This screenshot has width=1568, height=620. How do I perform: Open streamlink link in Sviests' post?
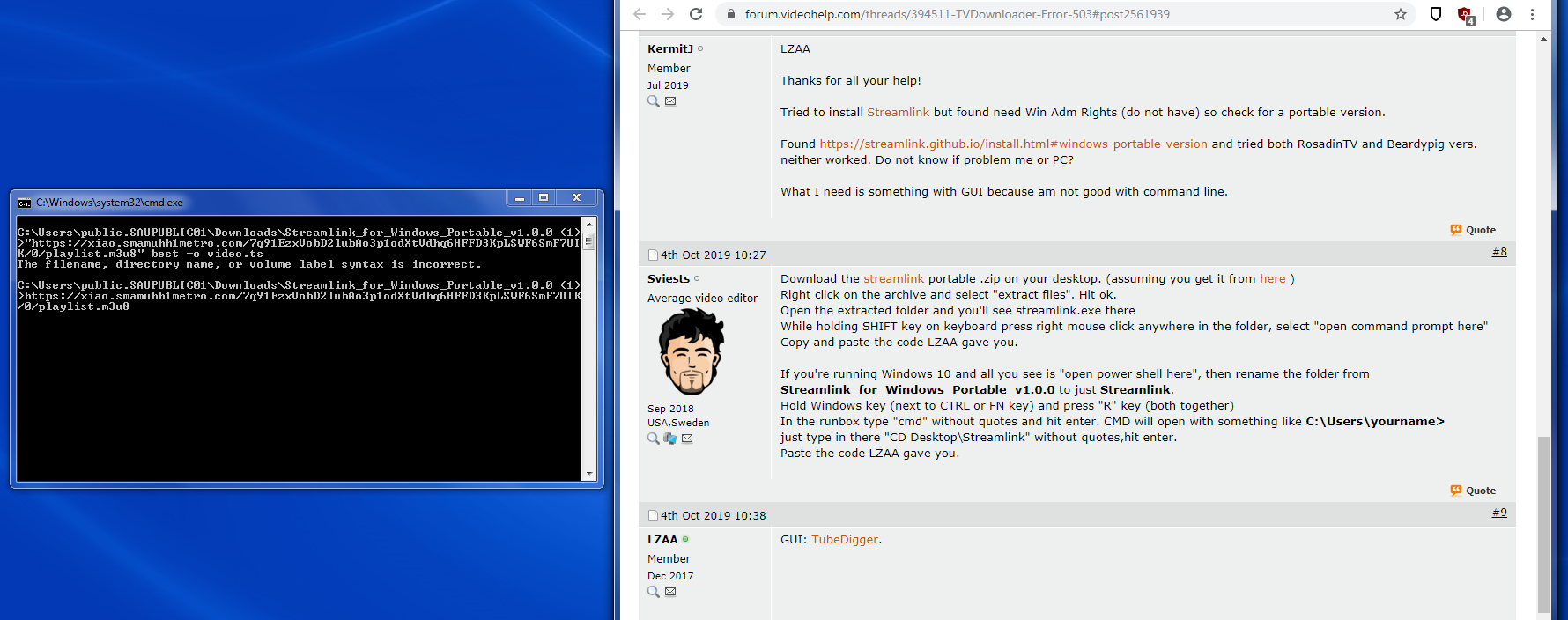[894, 279]
